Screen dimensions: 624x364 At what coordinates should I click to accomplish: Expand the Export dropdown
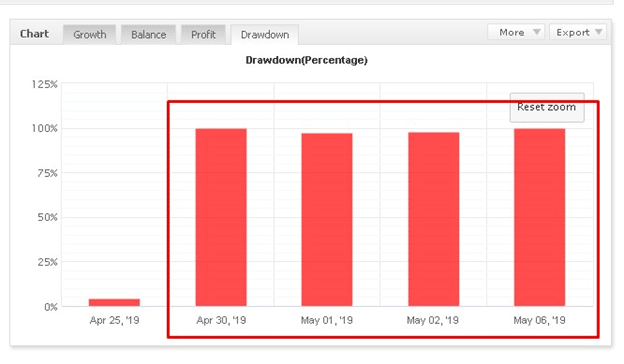tap(578, 32)
